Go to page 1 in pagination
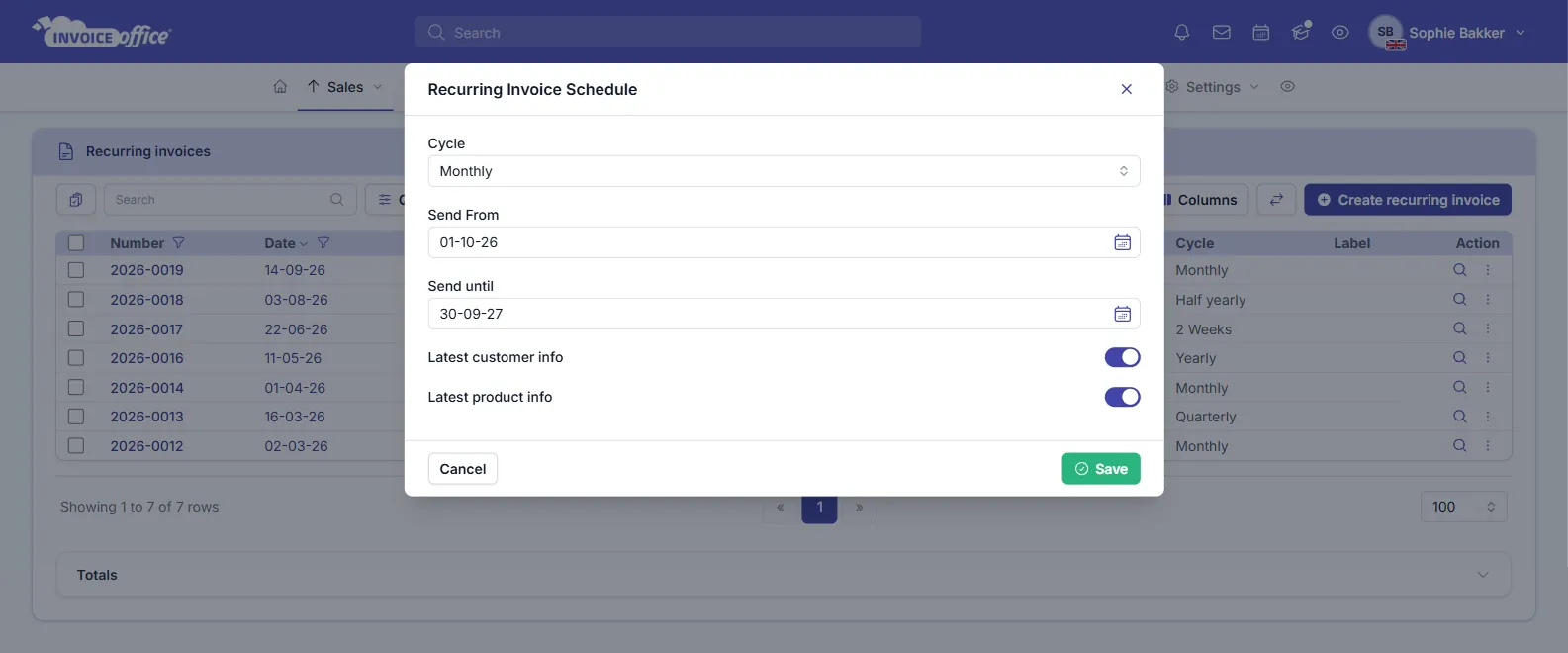The height and width of the screenshot is (653, 1568). point(819,508)
